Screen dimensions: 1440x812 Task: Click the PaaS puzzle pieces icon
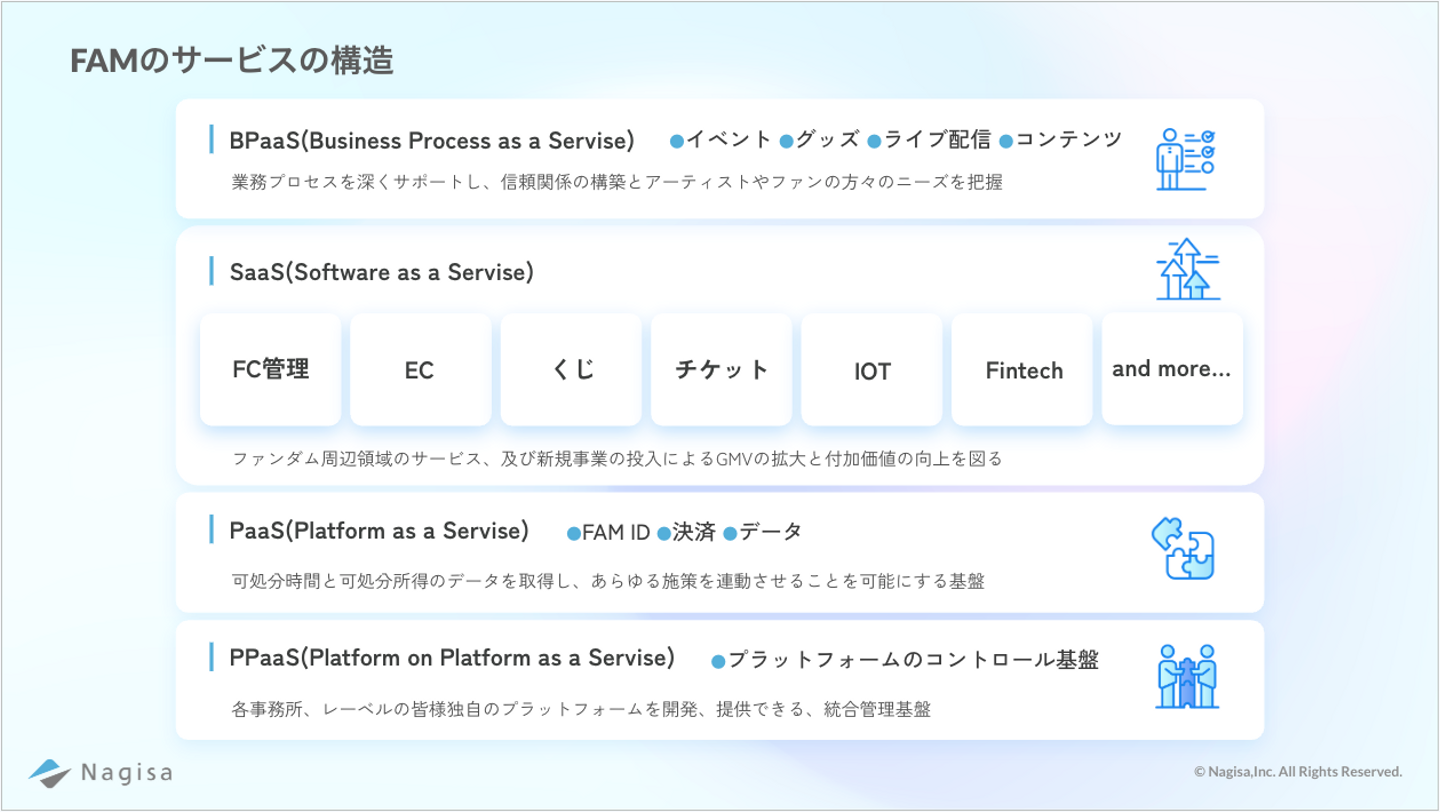coord(1183,548)
